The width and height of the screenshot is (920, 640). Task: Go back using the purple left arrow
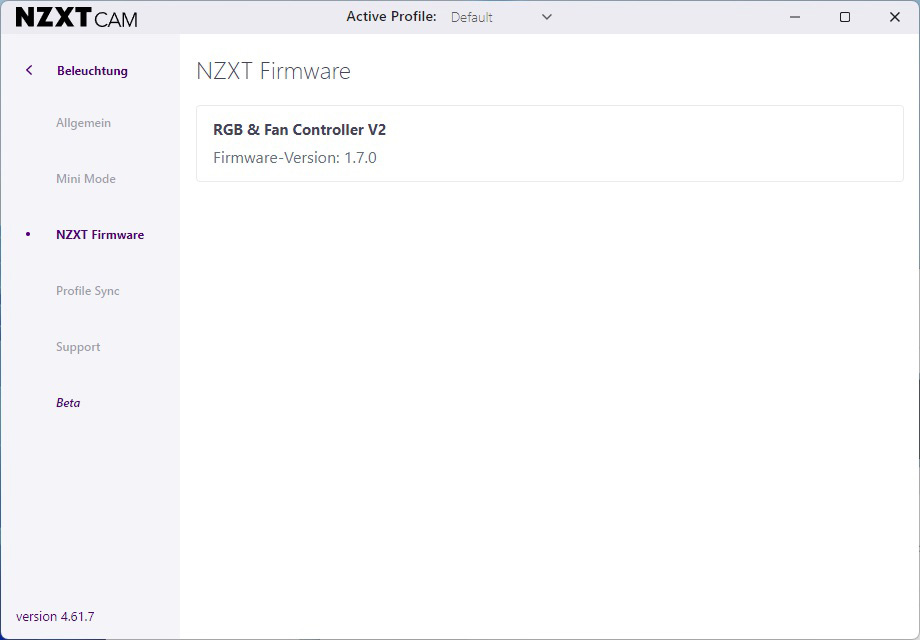(29, 70)
